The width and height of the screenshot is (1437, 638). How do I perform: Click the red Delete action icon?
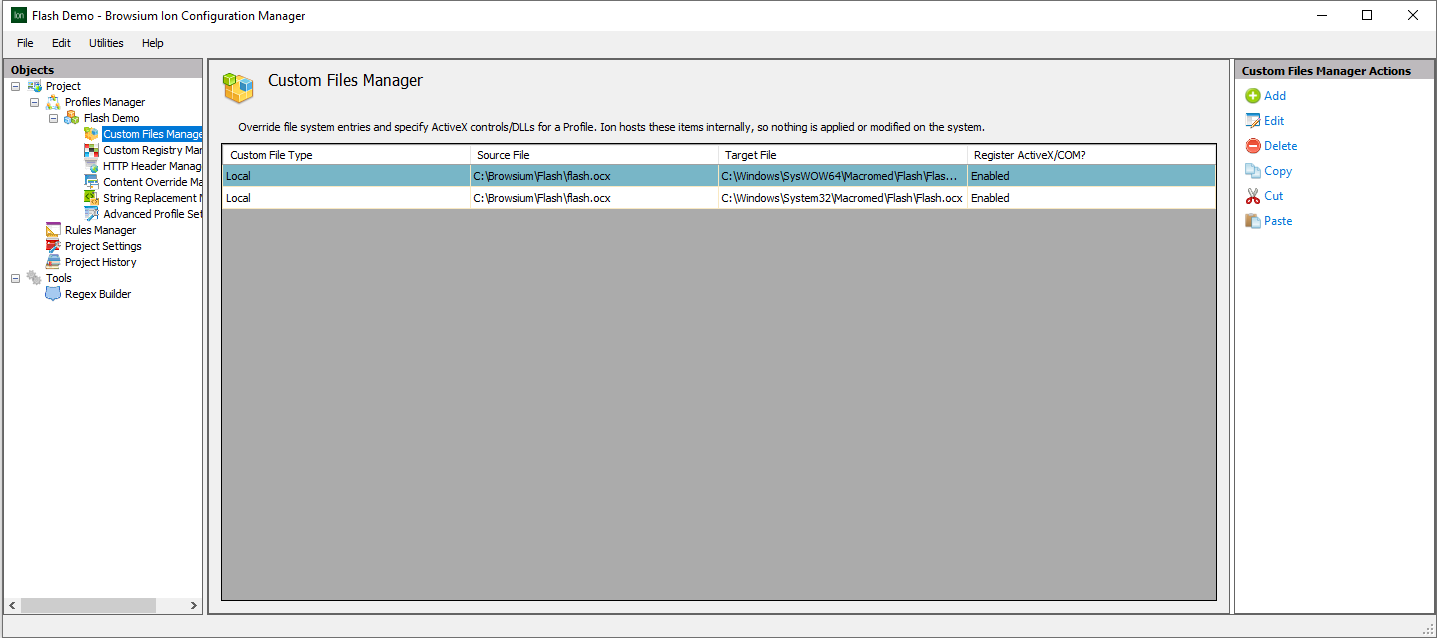1252,146
